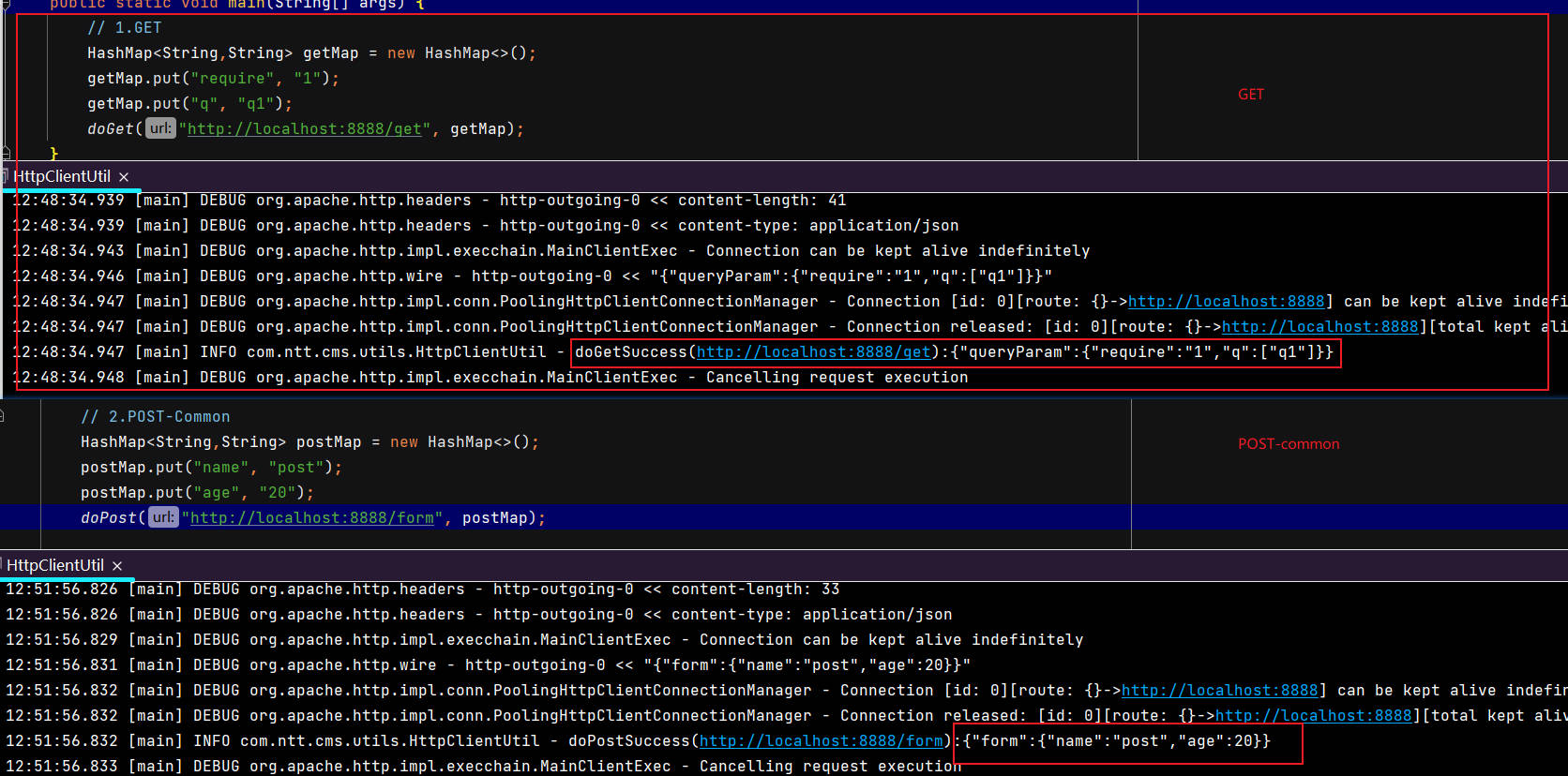Click the 12:51:56.833 'Cancelling request execution' line
Image resolution: width=1568 pixels, height=776 pixels.
point(484,766)
